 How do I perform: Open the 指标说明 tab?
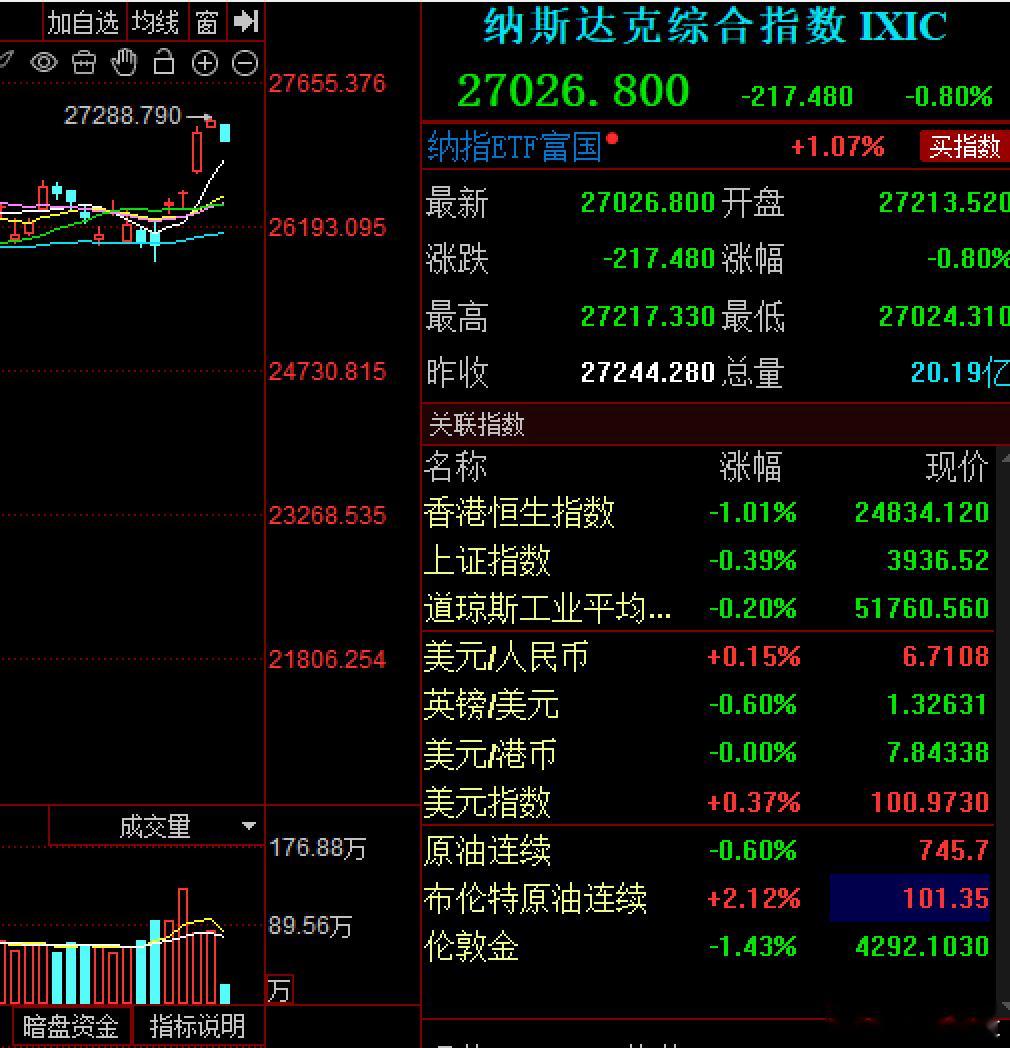coord(197,1026)
